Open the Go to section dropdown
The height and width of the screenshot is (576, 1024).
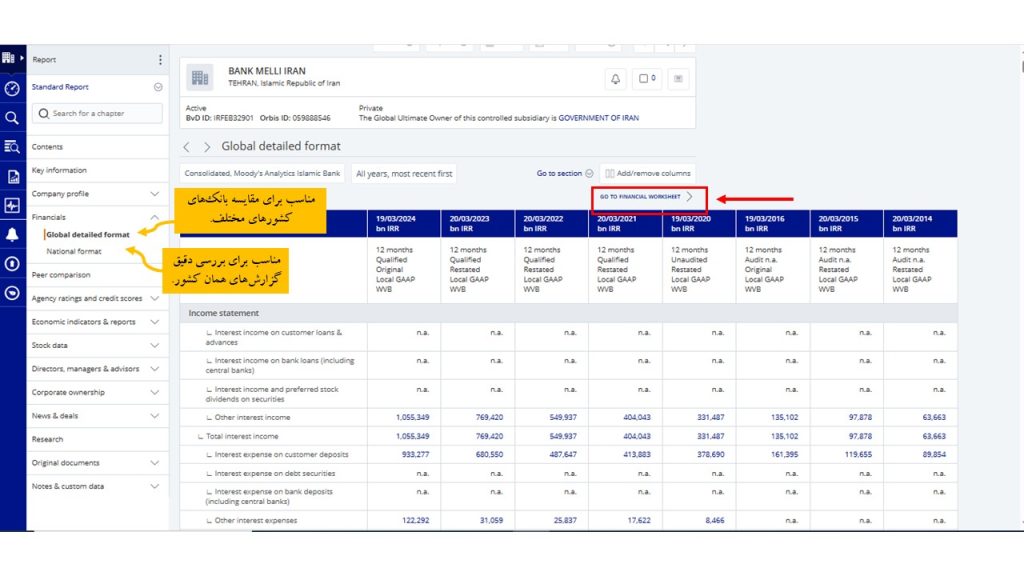point(565,174)
